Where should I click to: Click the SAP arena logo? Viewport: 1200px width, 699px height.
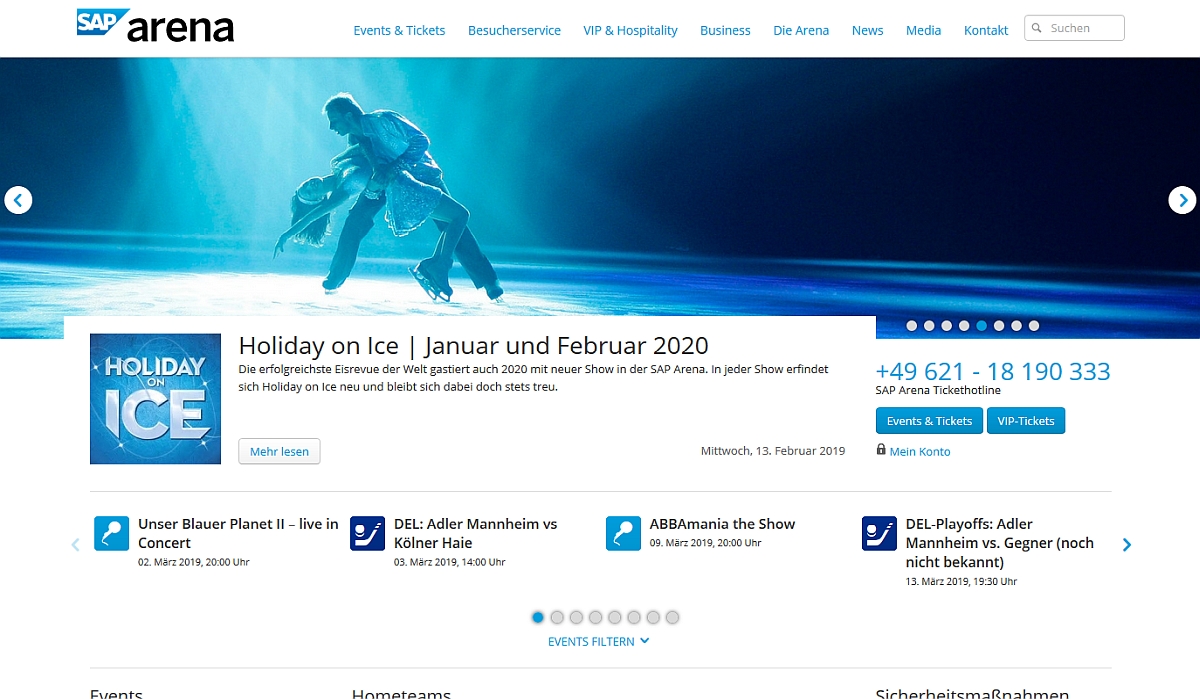coord(155,25)
